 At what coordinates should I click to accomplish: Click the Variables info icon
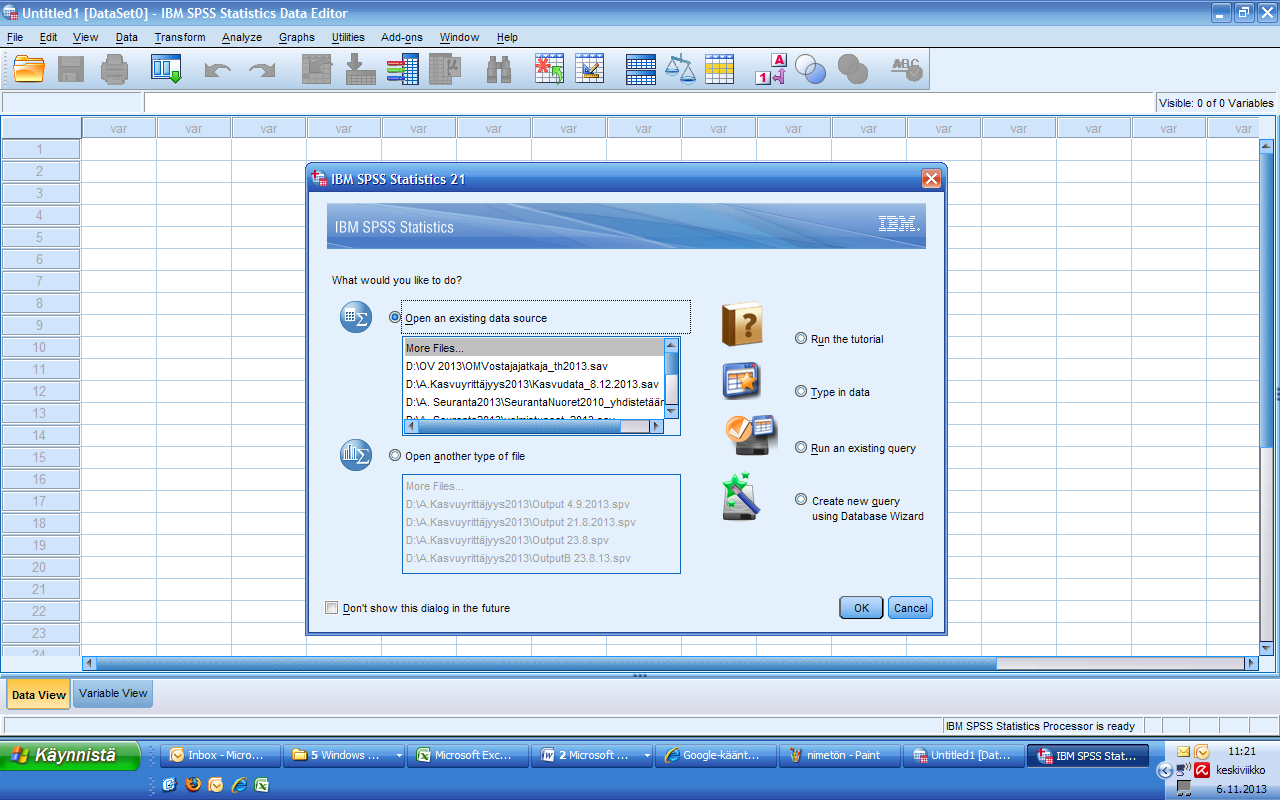coord(402,69)
